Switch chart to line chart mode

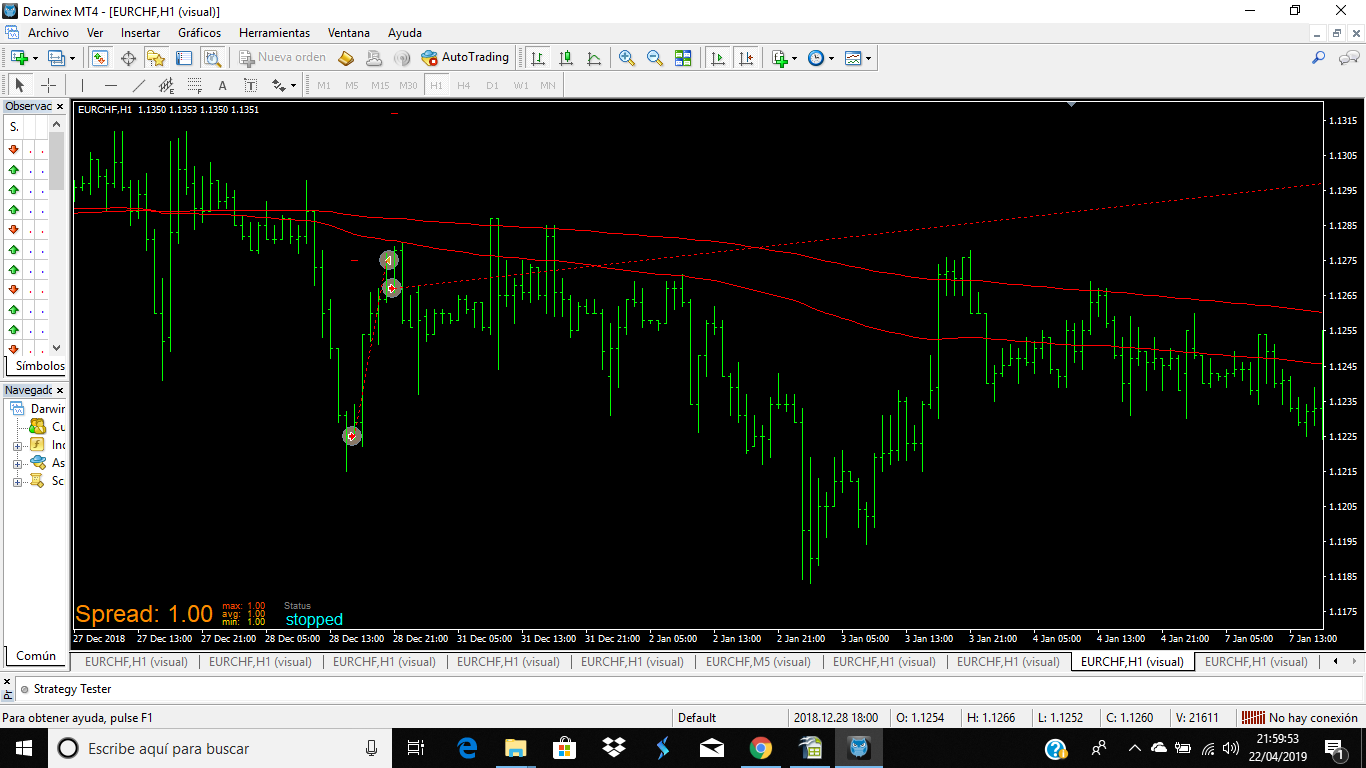pos(594,58)
